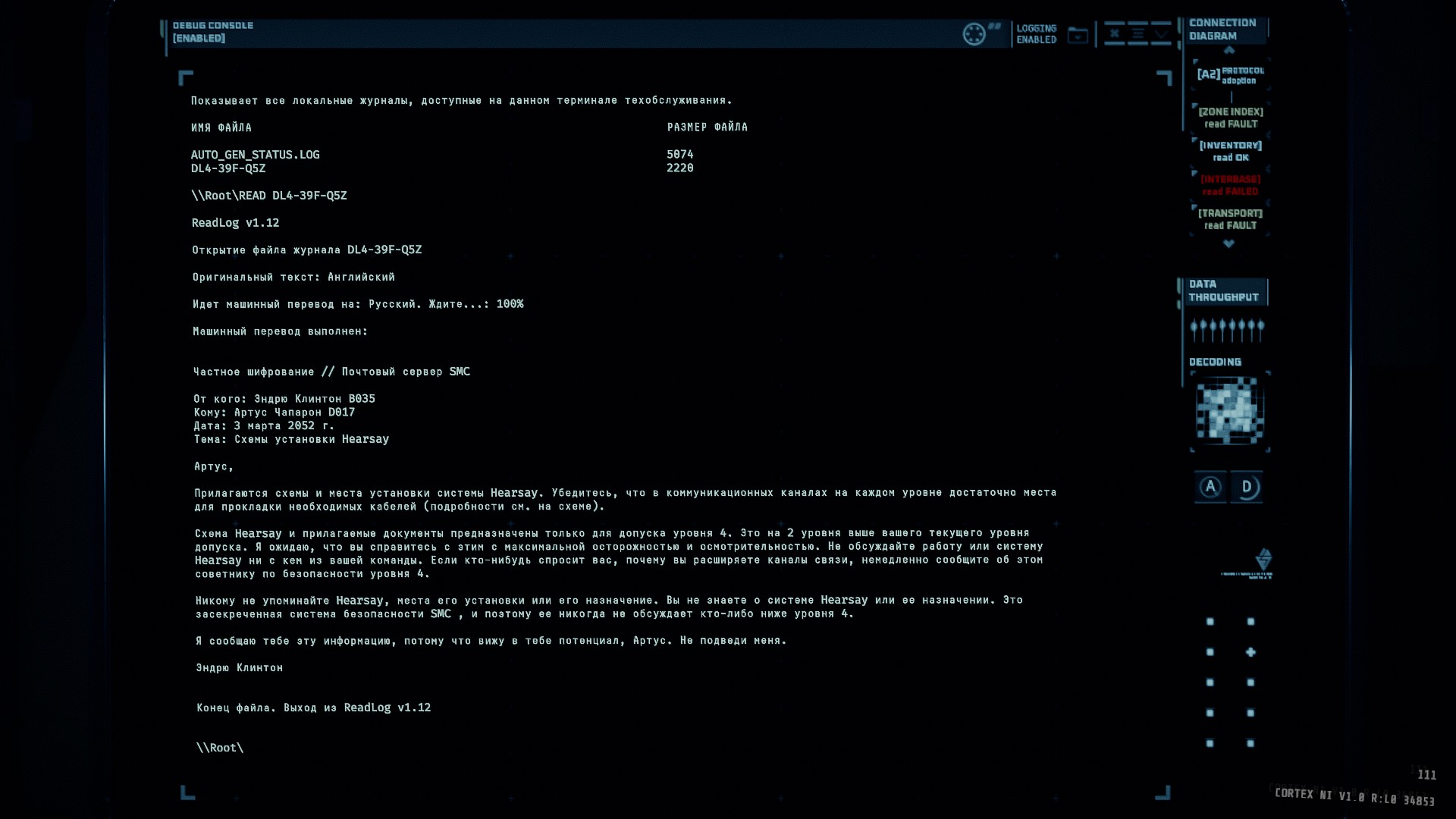
Task: Toggle the LOGGING ENABLED indicator
Action: point(1036,34)
